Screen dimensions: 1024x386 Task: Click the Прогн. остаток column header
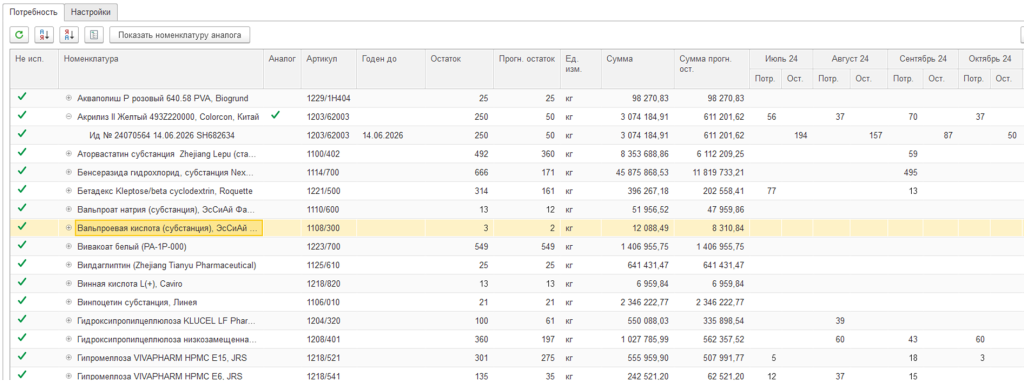pyautogui.click(x=528, y=69)
